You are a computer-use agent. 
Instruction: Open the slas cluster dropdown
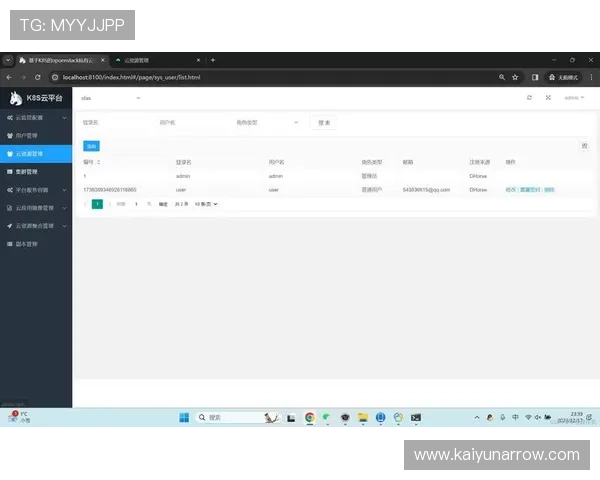point(110,98)
